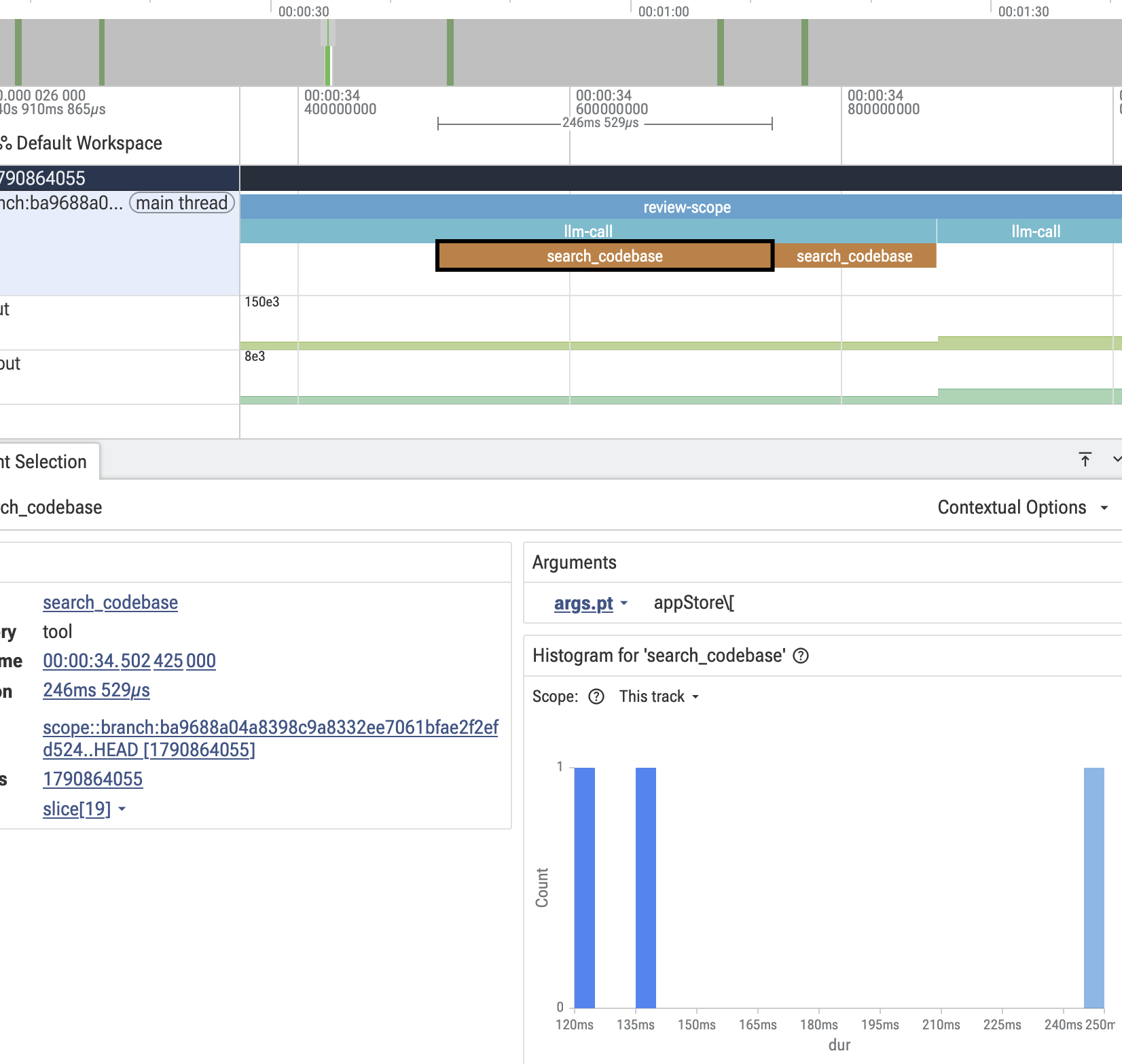Click the Default Workspace icon
Viewport: 1122px width, 1064px height.
coord(6,143)
